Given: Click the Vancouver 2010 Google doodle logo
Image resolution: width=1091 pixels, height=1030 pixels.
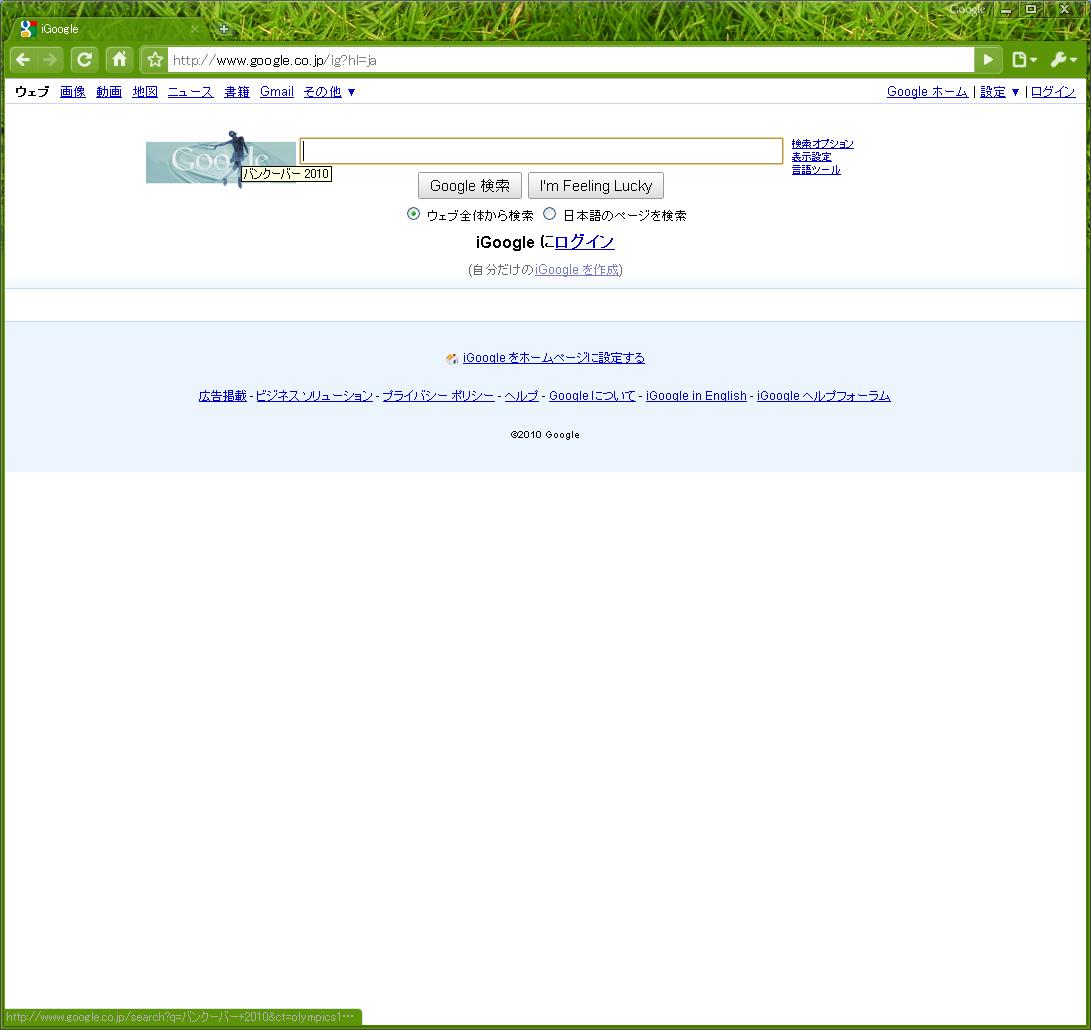Looking at the screenshot, I should pyautogui.click(x=221, y=160).
